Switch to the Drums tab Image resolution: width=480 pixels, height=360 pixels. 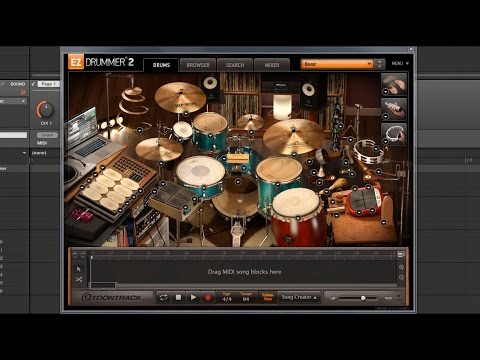tap(161, 65)
